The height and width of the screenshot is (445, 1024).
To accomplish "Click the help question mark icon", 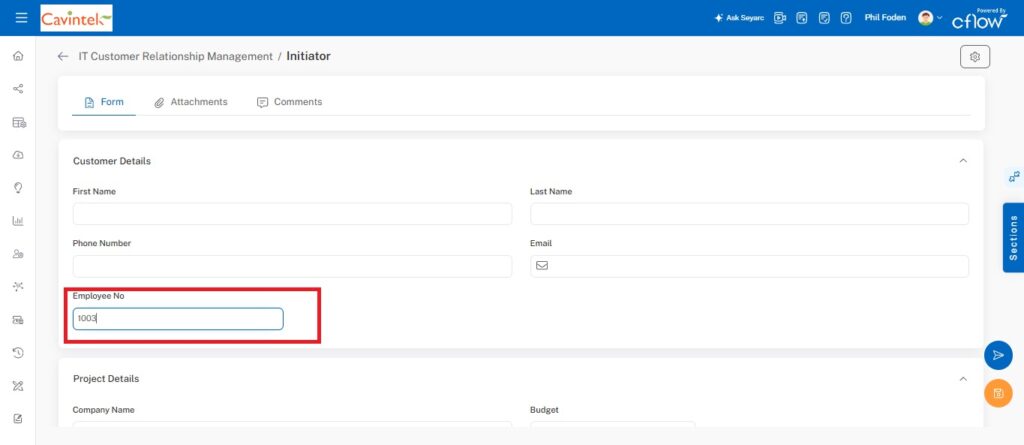I will 846,18.
